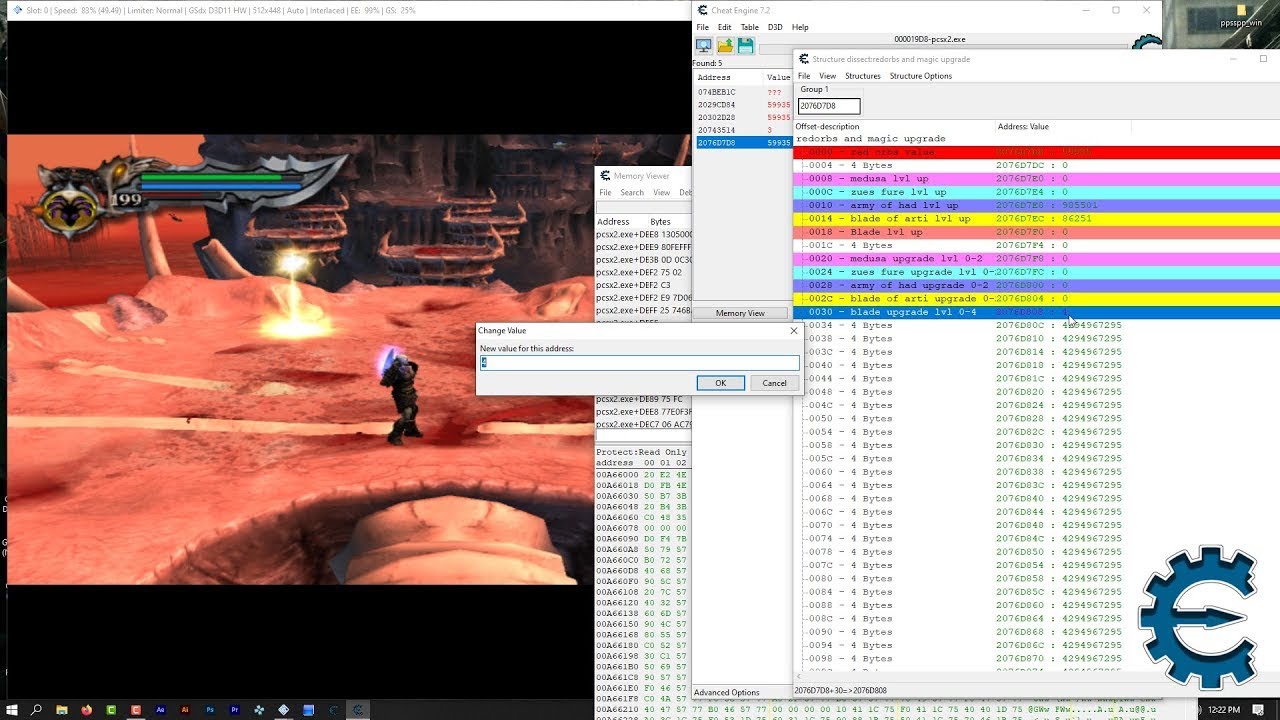Close the Change Value dialog
The image size is (1280, 720).
(x=794, y=330)
